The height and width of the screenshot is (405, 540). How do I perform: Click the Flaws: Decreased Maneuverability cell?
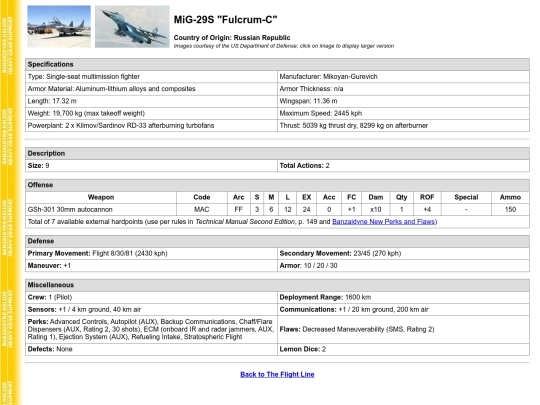[x=403, y=329]
